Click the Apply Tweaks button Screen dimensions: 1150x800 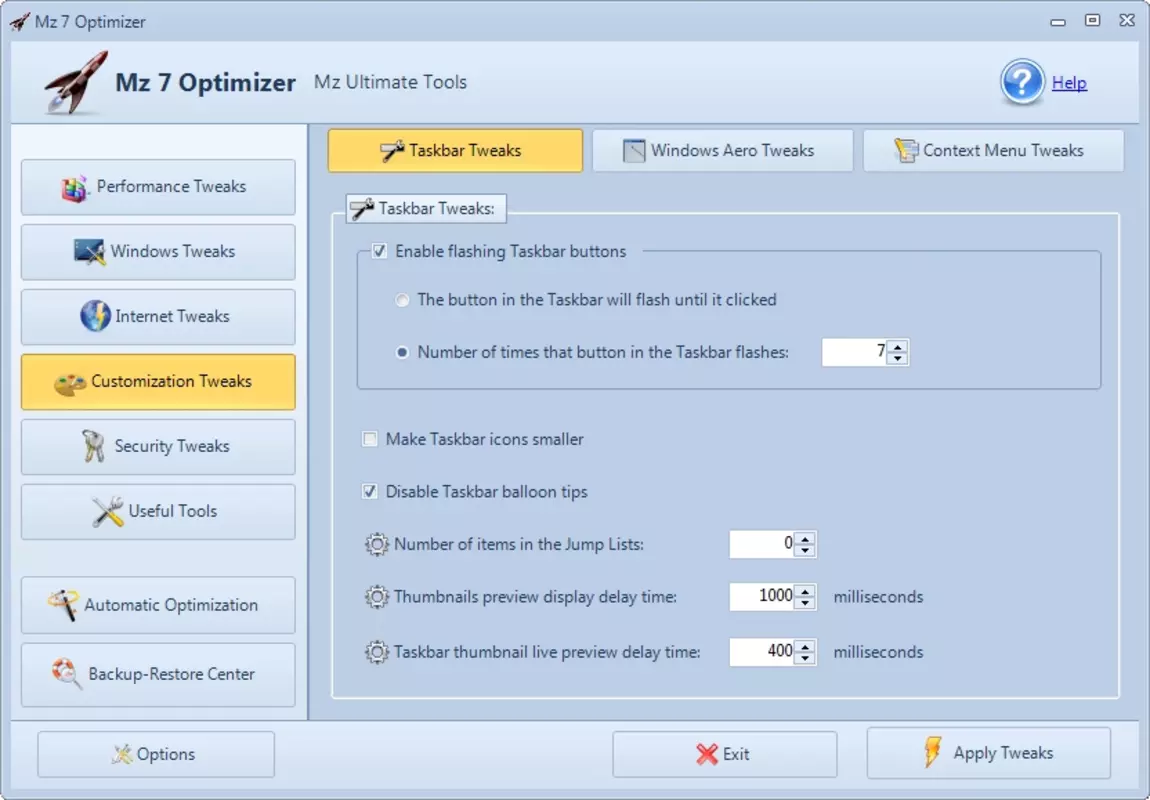(x=989, y=752)
